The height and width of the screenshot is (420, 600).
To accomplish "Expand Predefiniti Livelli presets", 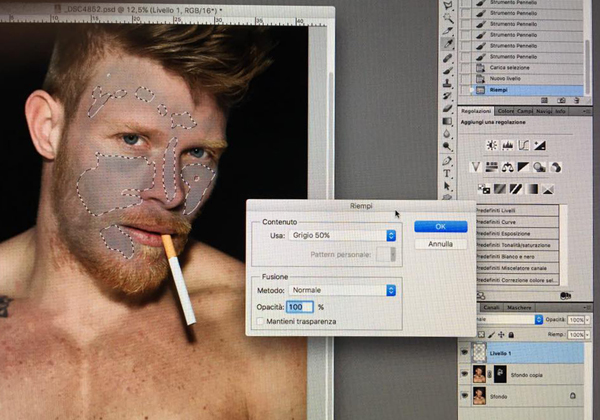I will (x=517, y=210).
